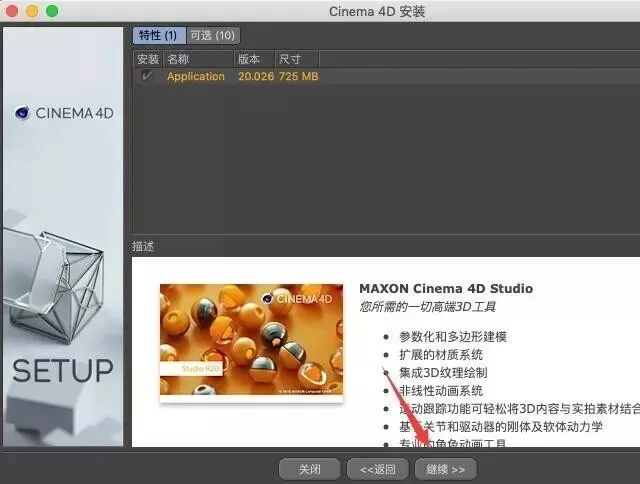The image size is (640, 484).
Task: Click the Cinema 4D Studio R20 thumbnail
Action: pyautogui.click(x=251, y=342)
